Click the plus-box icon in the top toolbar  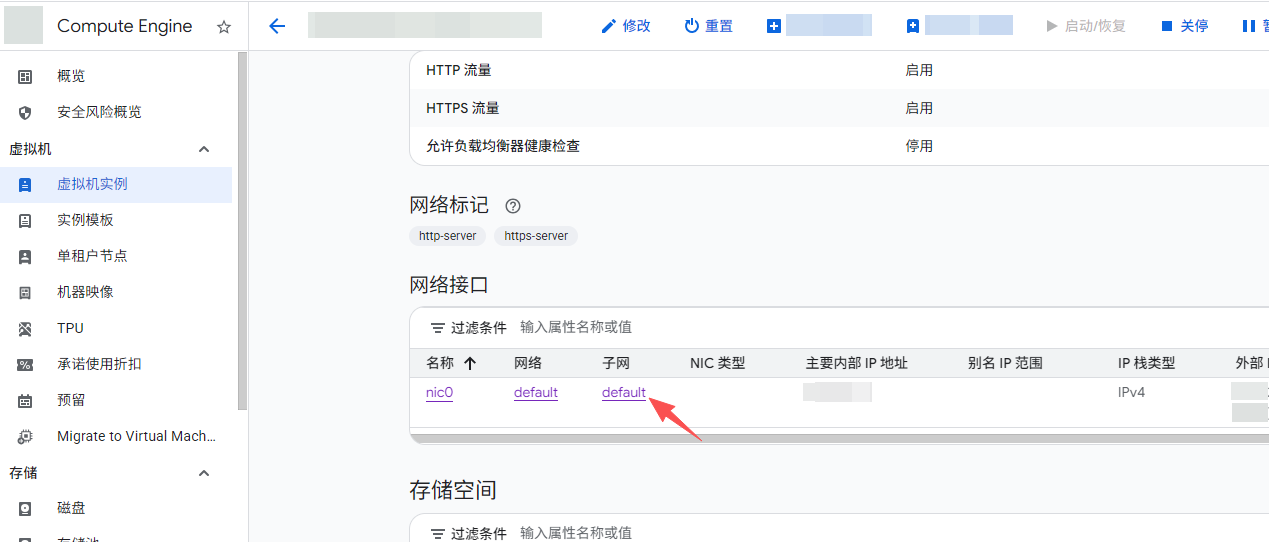pos(773,26)
